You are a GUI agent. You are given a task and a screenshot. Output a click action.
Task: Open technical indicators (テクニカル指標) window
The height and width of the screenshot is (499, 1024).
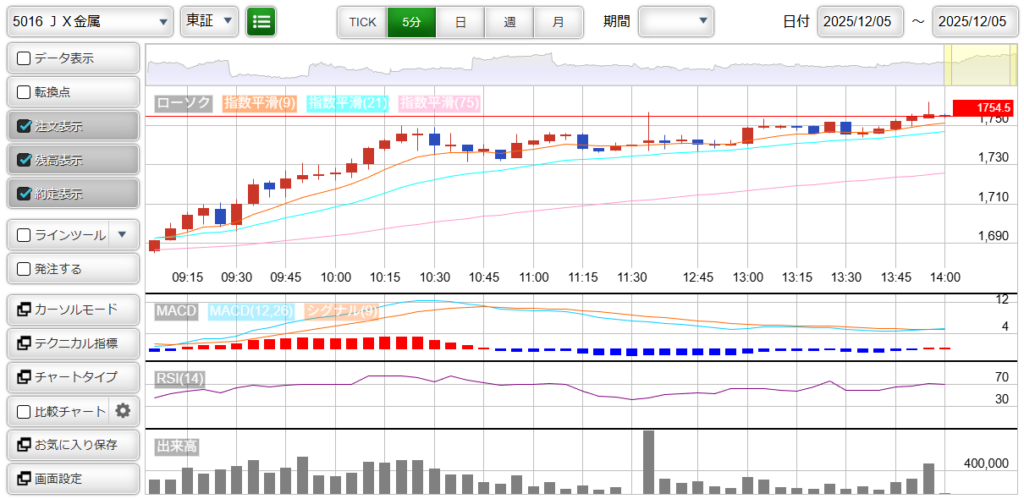tap(72, 344)
